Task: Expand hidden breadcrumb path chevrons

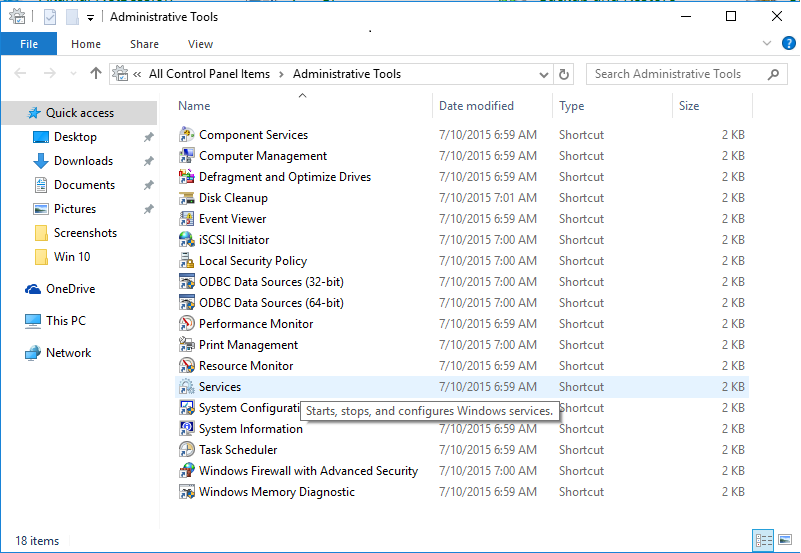Action: (137, 74)
